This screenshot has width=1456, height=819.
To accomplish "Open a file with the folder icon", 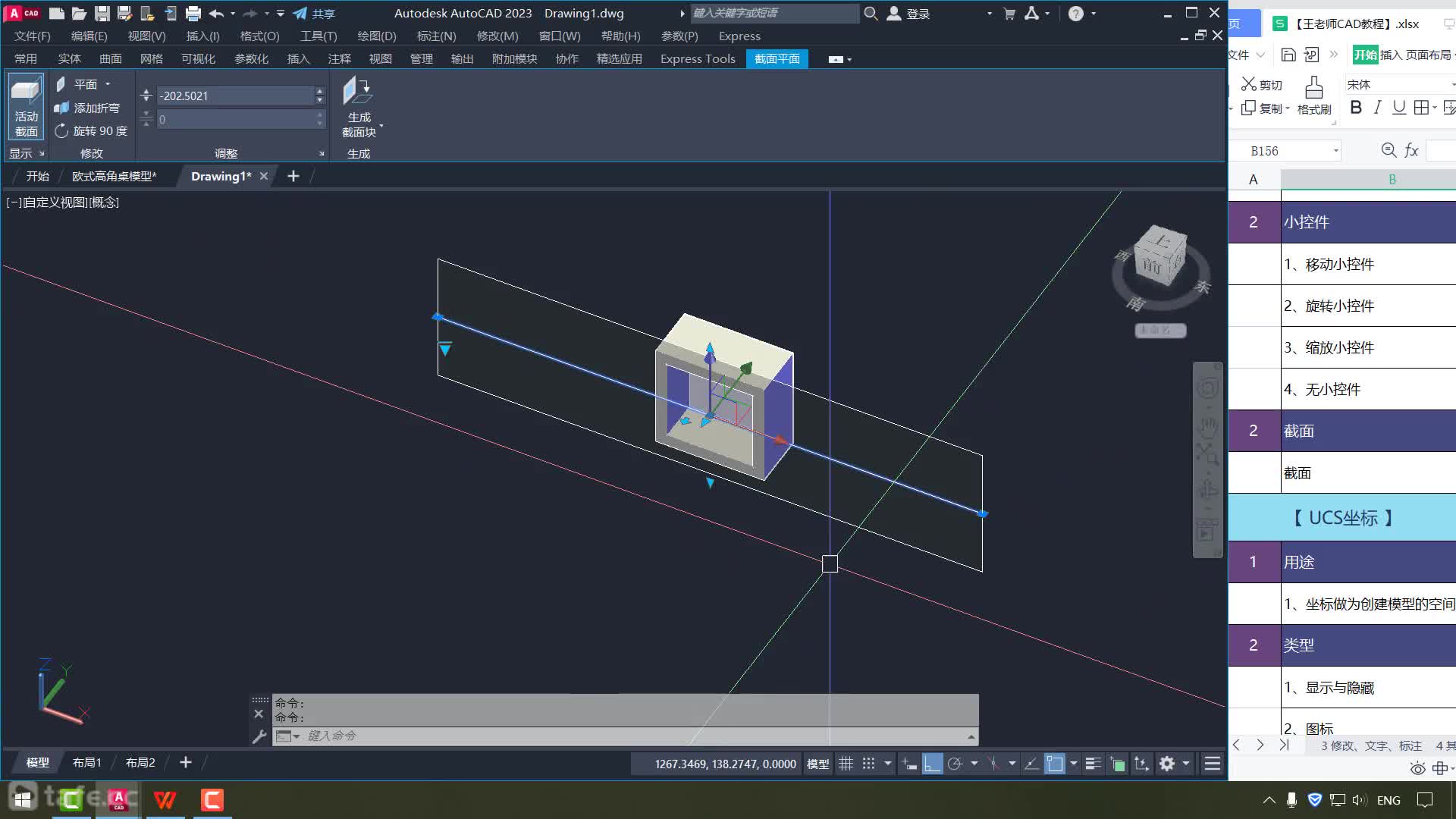I will click(79, 13).
